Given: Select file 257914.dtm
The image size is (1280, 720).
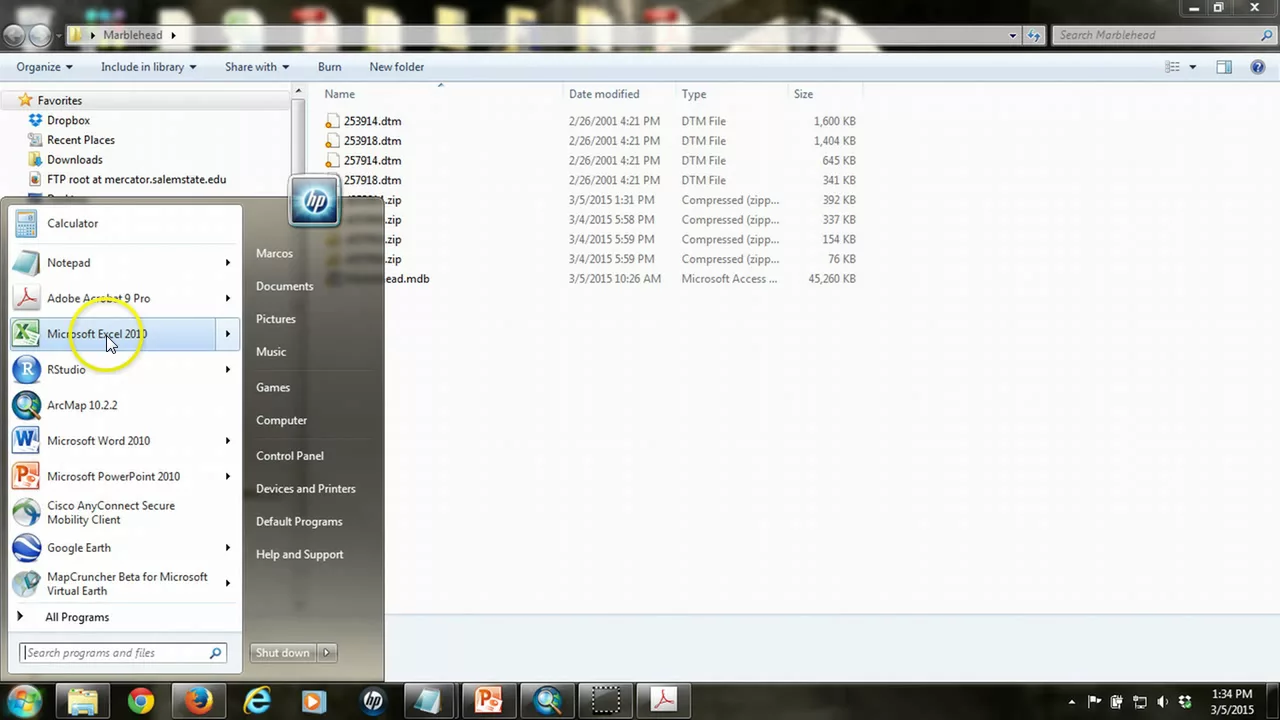Looking at the screenshot, I should coord(372,160).
